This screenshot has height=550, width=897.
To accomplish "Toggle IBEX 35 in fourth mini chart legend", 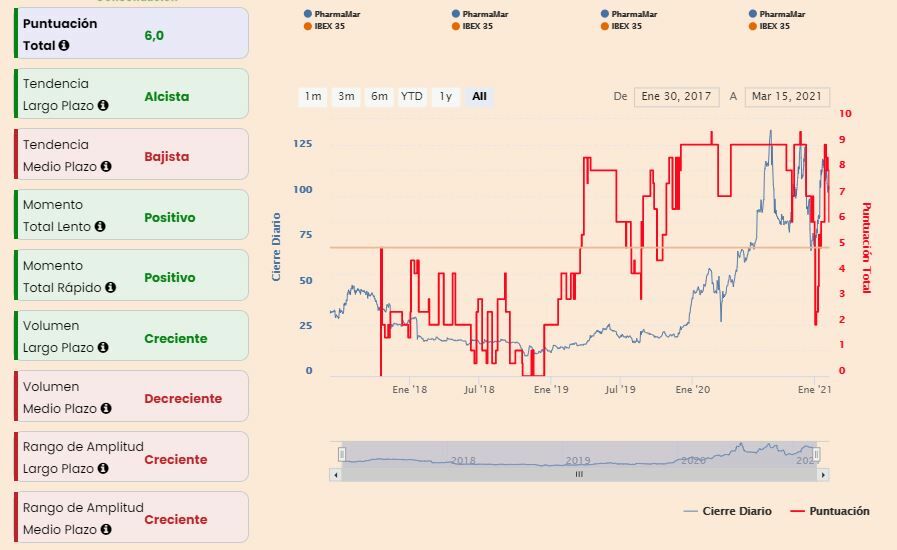I will pyautogui.click(x=769, y=26).
